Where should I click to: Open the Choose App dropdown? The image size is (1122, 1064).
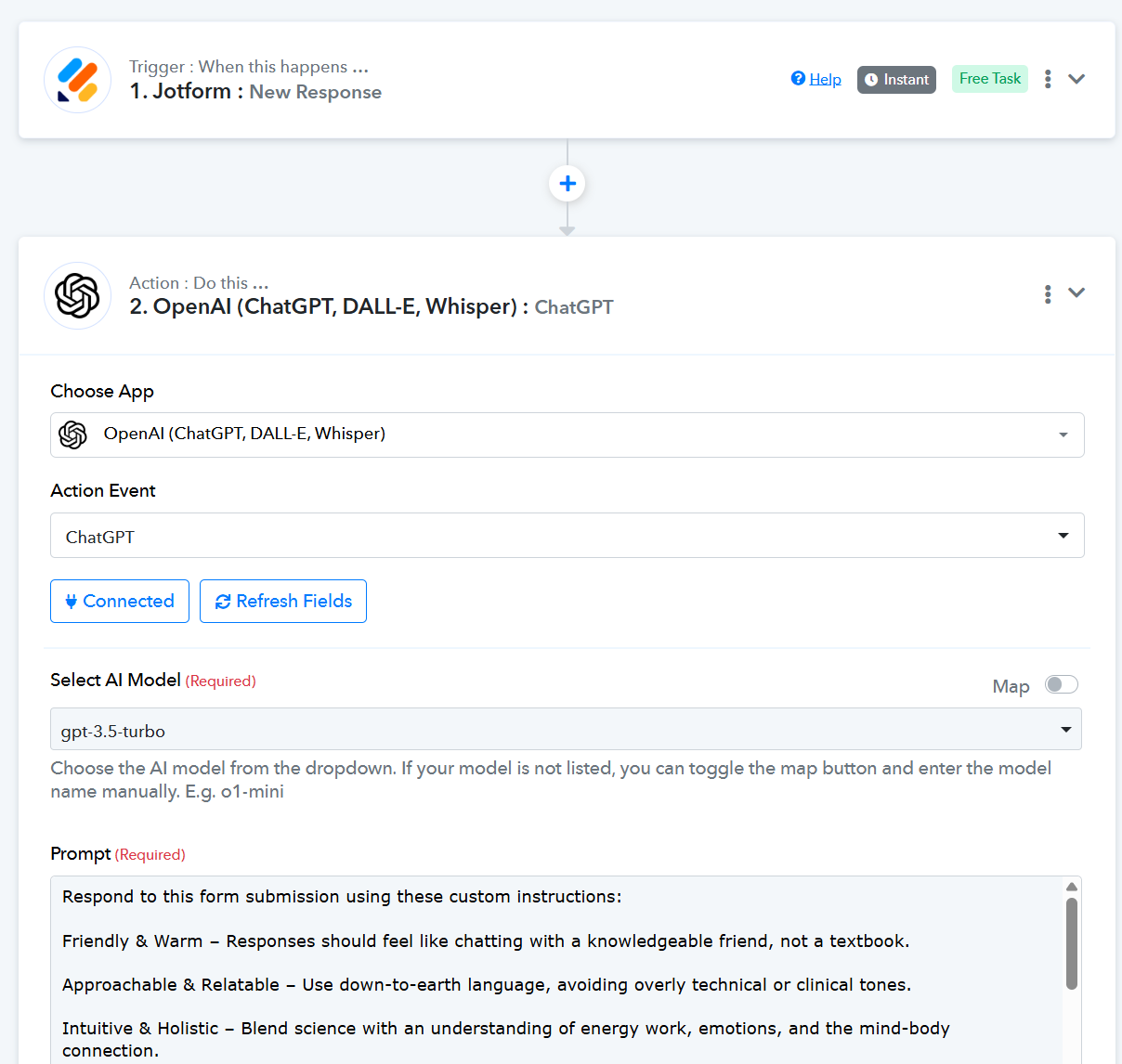(567, 435)
